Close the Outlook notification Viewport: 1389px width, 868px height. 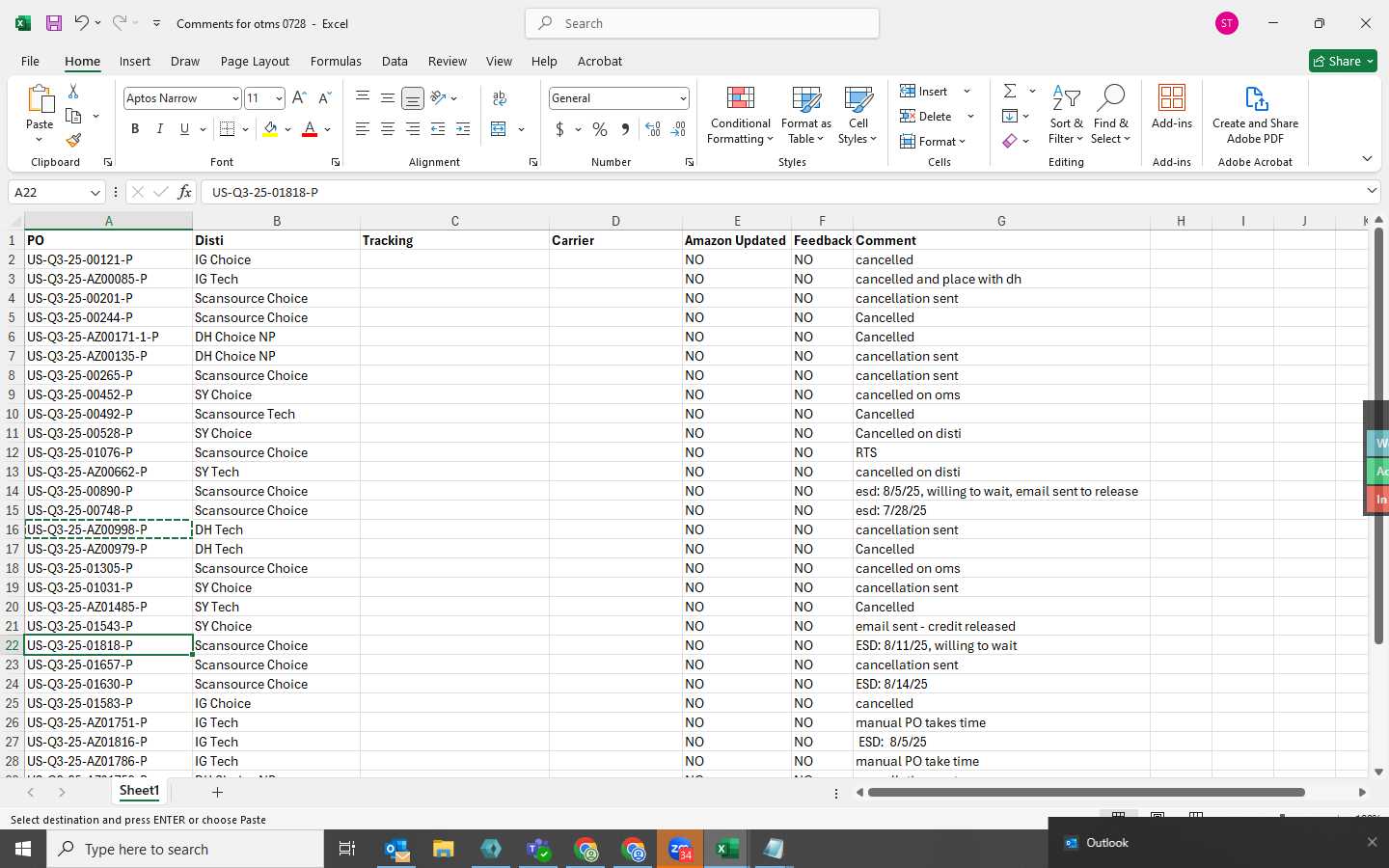pyautogui.click(x=1372, y=842)
